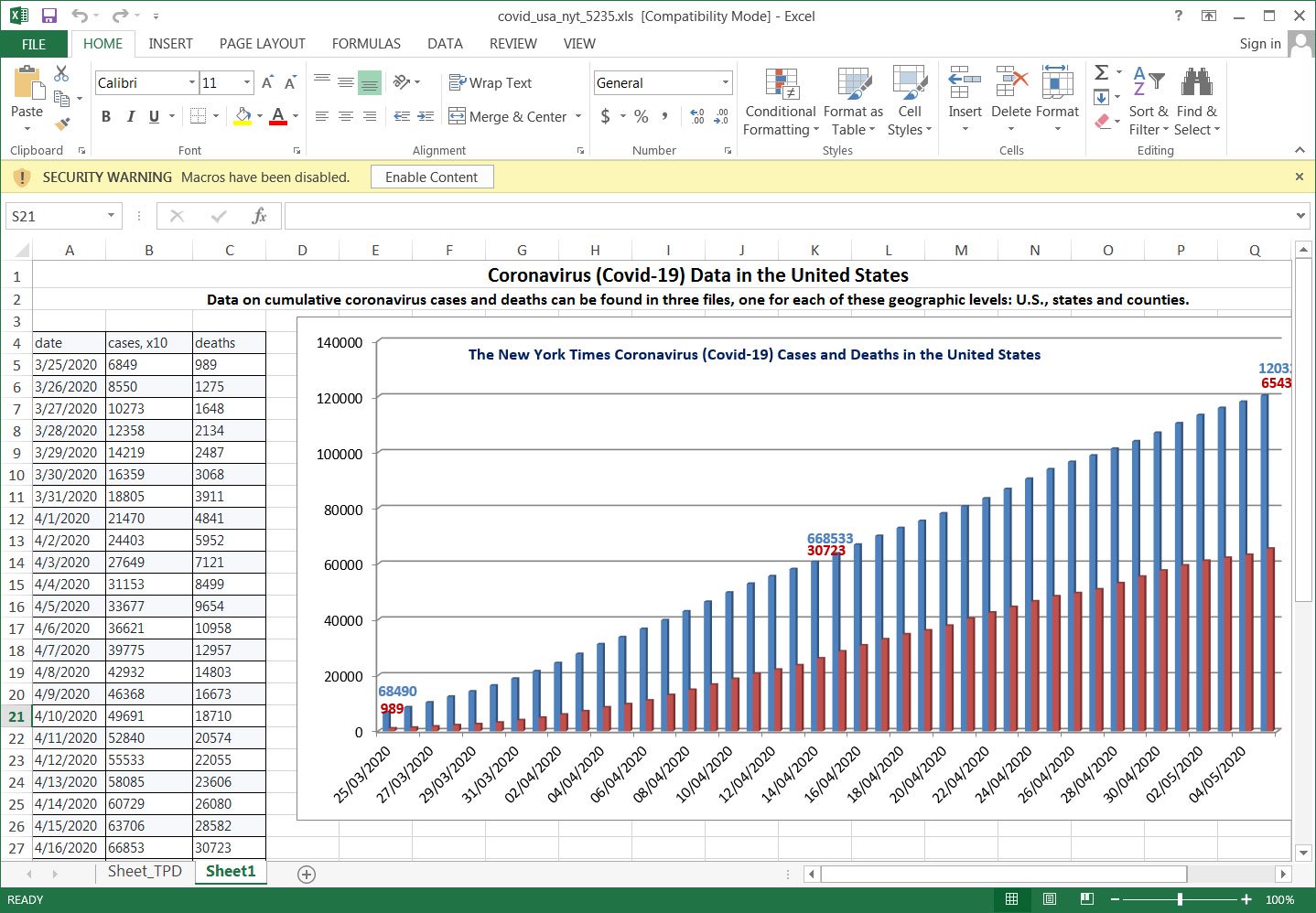
Task: Click the Format Painter brush icon
Action: [62, 124]
